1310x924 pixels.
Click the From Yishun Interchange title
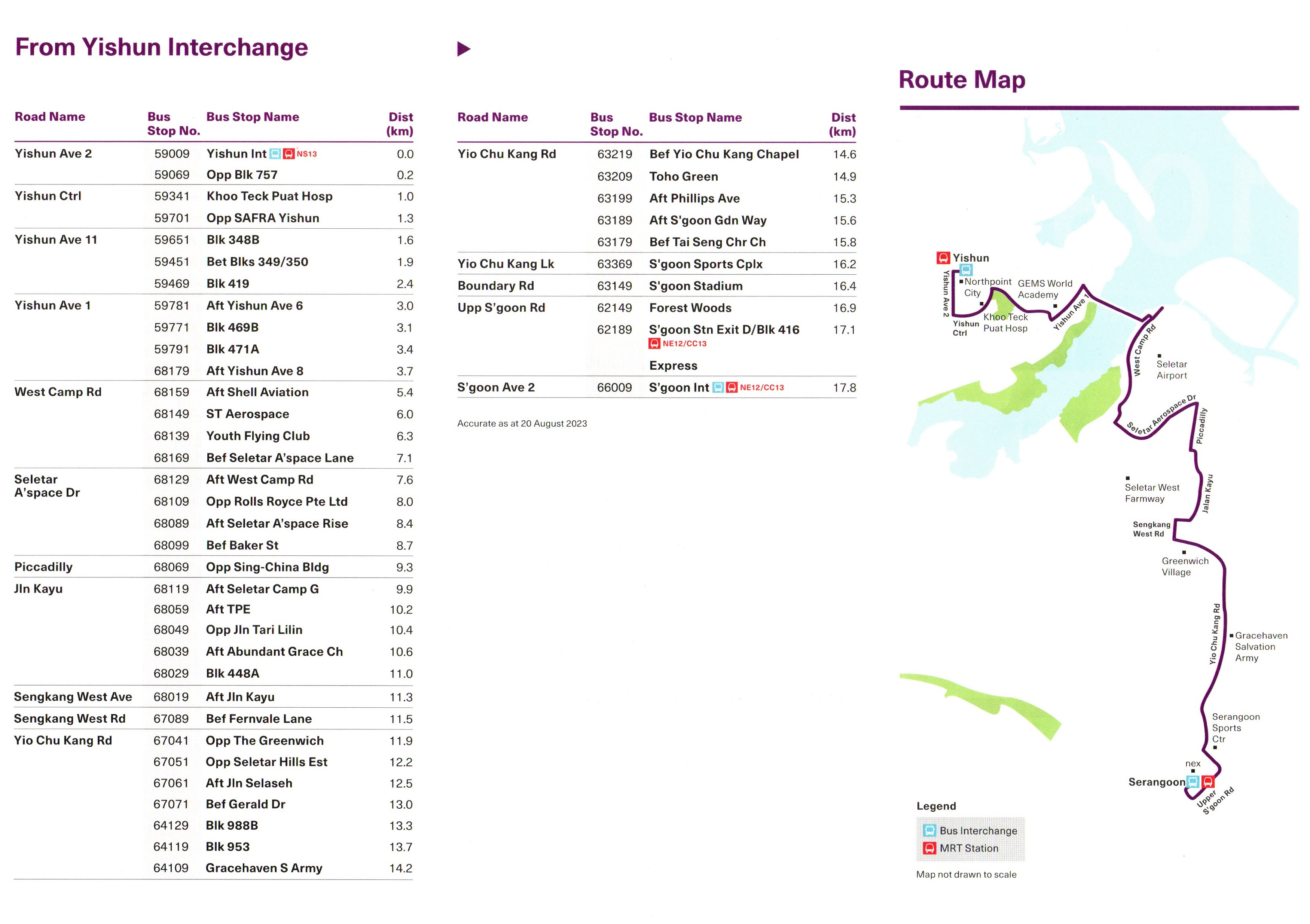pyautogui.click(x=162, y=48)
